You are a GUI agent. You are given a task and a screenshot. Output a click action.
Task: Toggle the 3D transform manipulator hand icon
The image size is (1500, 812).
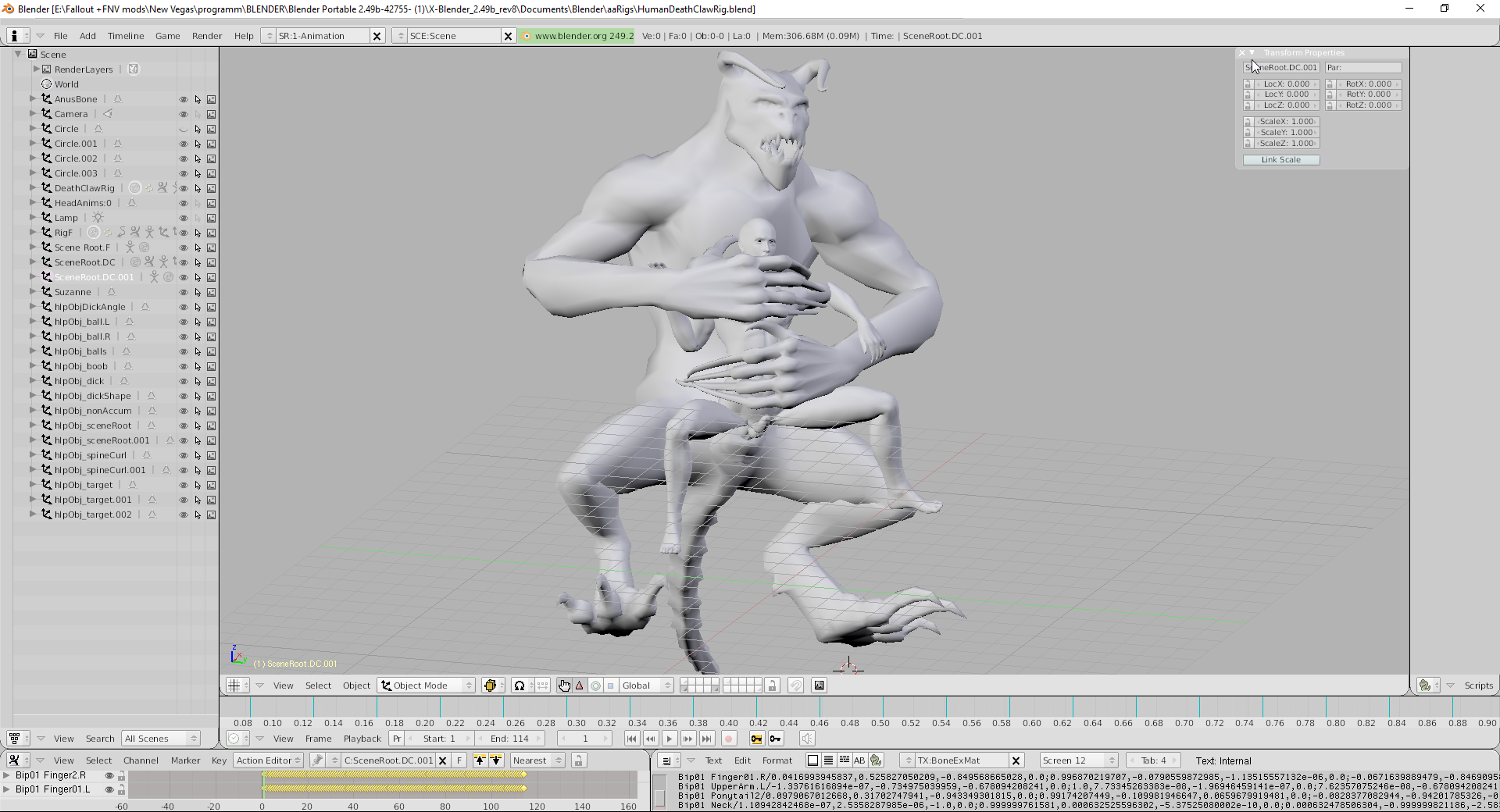coord(564,686)
